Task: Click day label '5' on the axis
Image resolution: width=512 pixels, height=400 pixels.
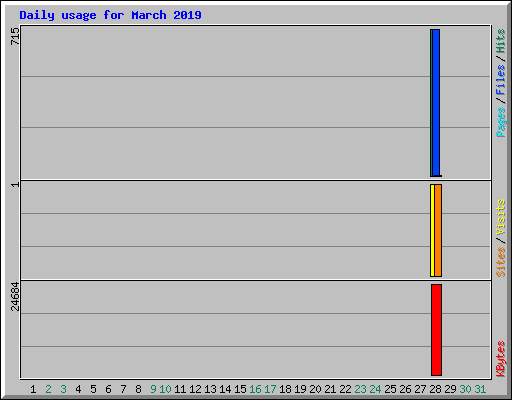Action: pos(93,389)
